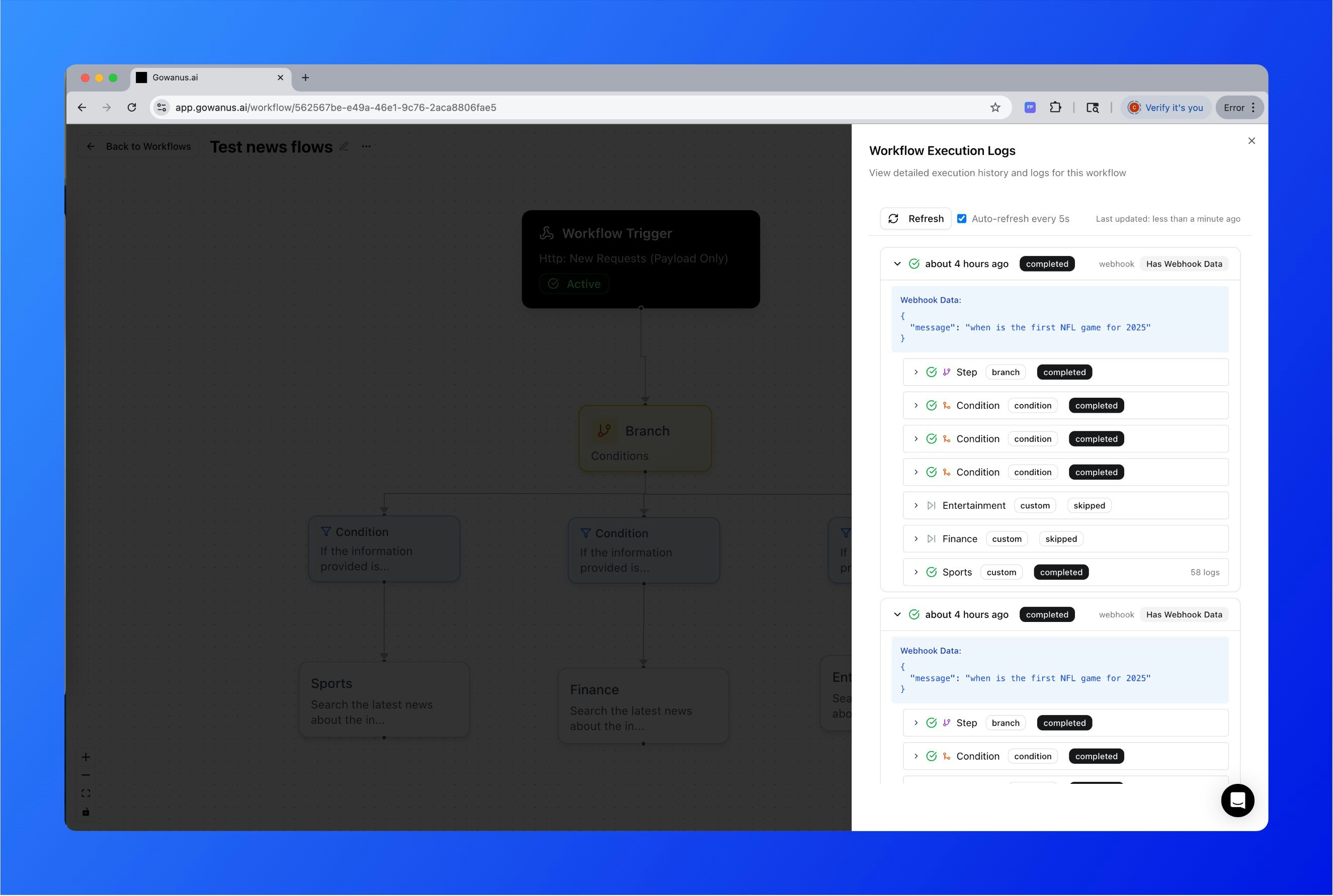The width and height of the screenshot is (1333, 896).
Task: Click the 58 logs count on Sports row
Action: point(1204,573)
